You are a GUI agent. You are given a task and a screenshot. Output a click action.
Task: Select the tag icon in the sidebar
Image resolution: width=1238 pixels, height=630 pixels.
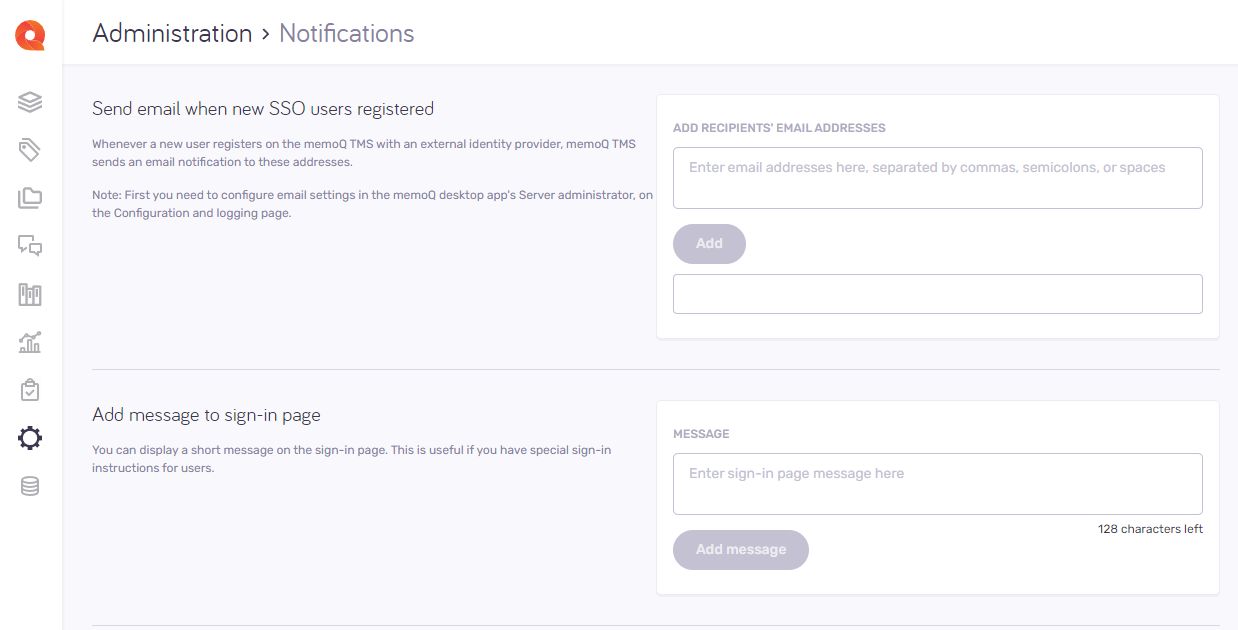coord(29,149)
